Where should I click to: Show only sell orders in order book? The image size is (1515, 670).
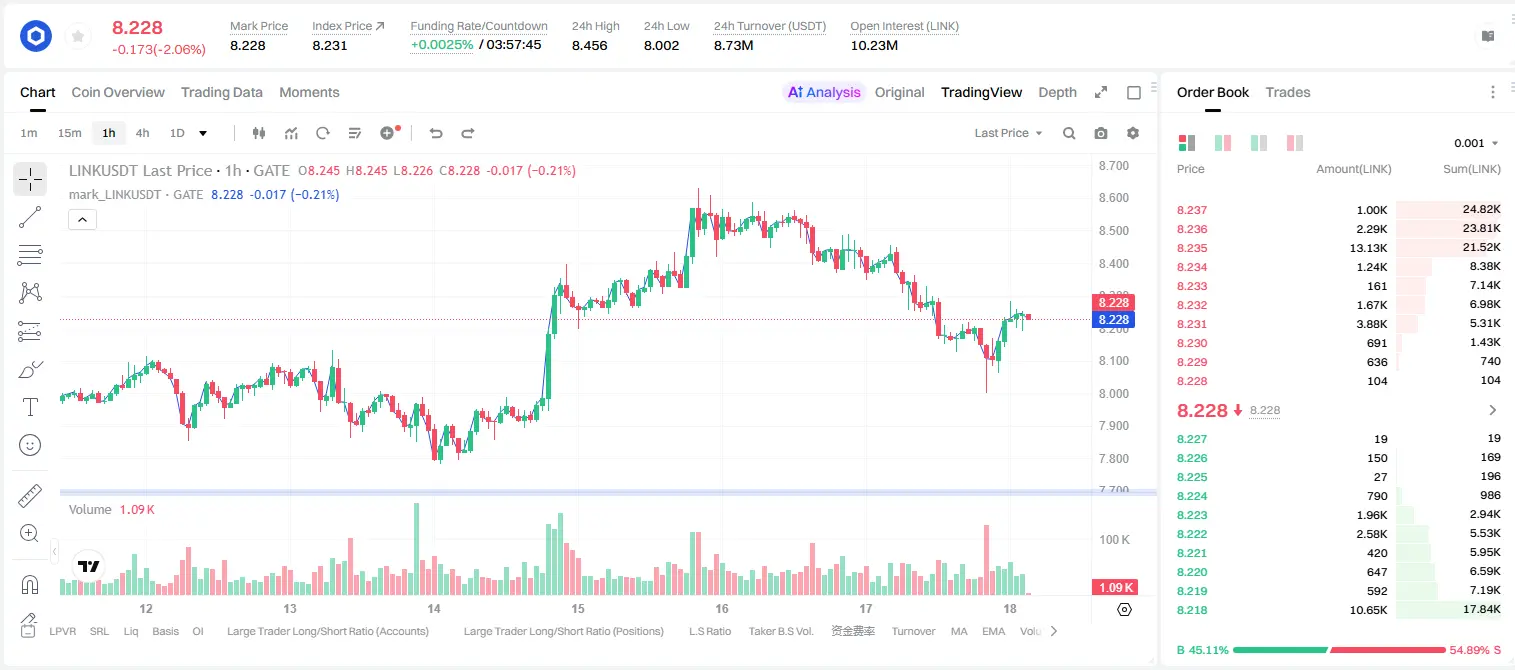(x=1295, y=143)
